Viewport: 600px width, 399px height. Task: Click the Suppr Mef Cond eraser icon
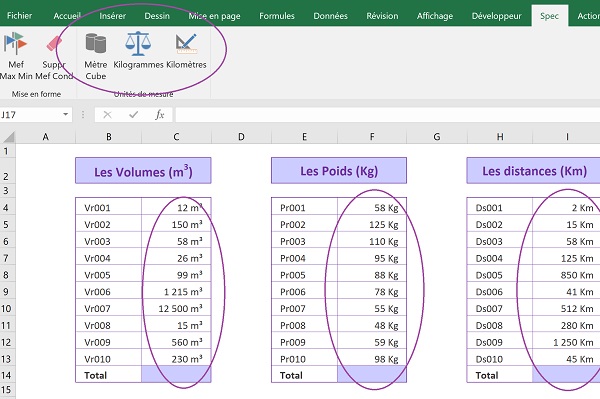54,43
